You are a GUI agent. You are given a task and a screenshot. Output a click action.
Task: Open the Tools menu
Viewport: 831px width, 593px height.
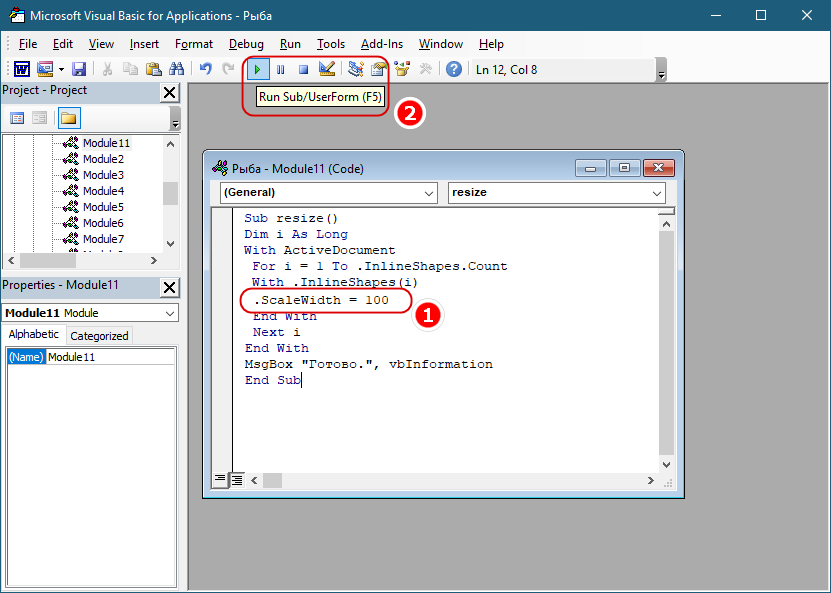pyautogui.click(x=331, y=44)
